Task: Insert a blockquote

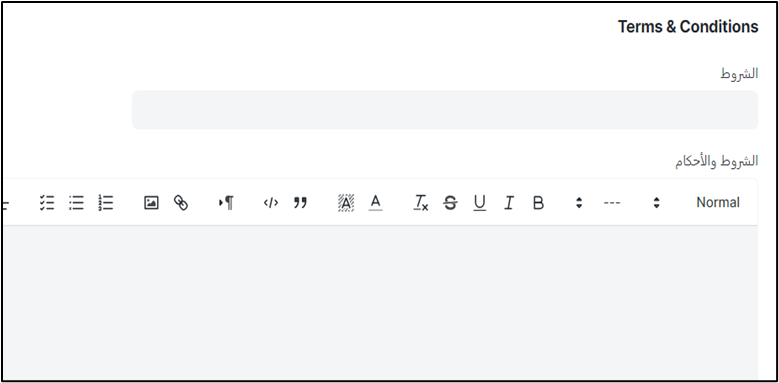Action: tap(300, 203)
